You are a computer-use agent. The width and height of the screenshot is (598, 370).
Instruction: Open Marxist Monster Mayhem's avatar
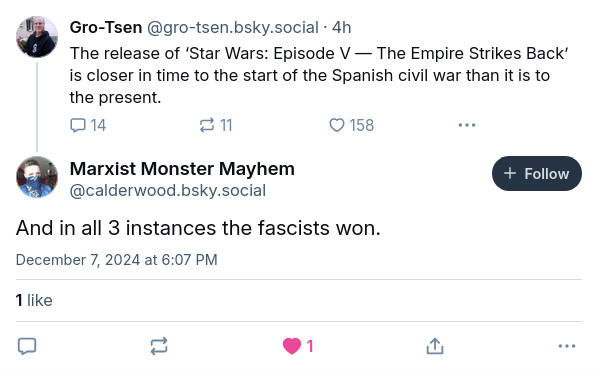[37, 177]
